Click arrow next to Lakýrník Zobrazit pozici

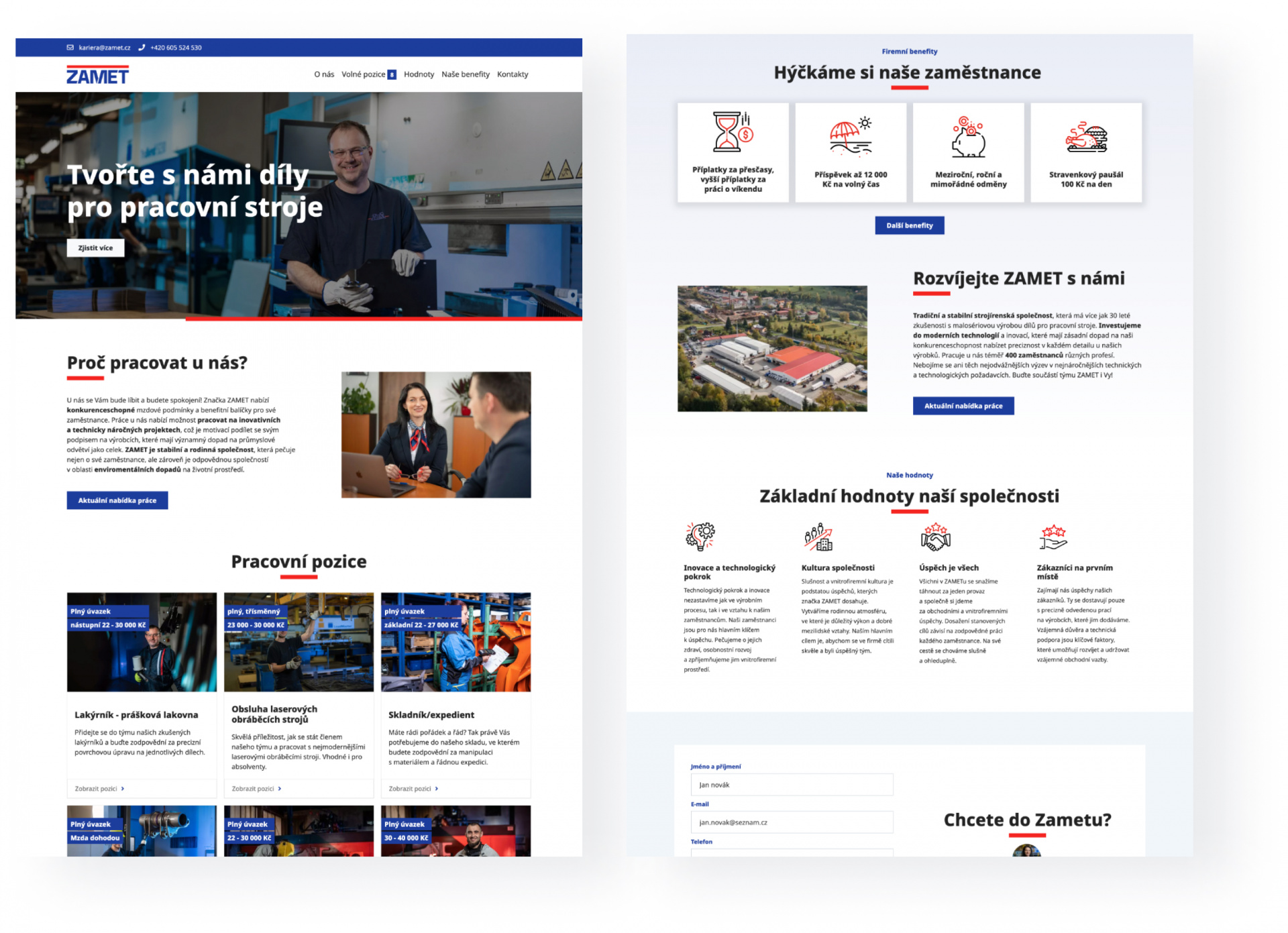pyautogui.click(x=123, y=789)
